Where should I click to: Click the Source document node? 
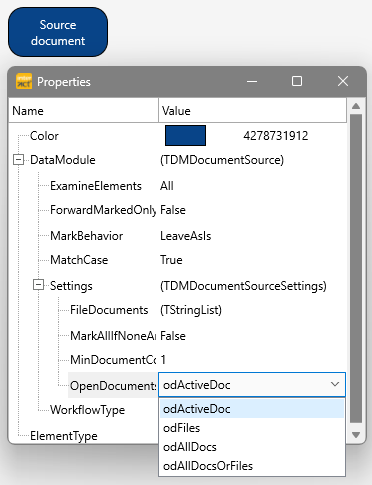point(58,32)
